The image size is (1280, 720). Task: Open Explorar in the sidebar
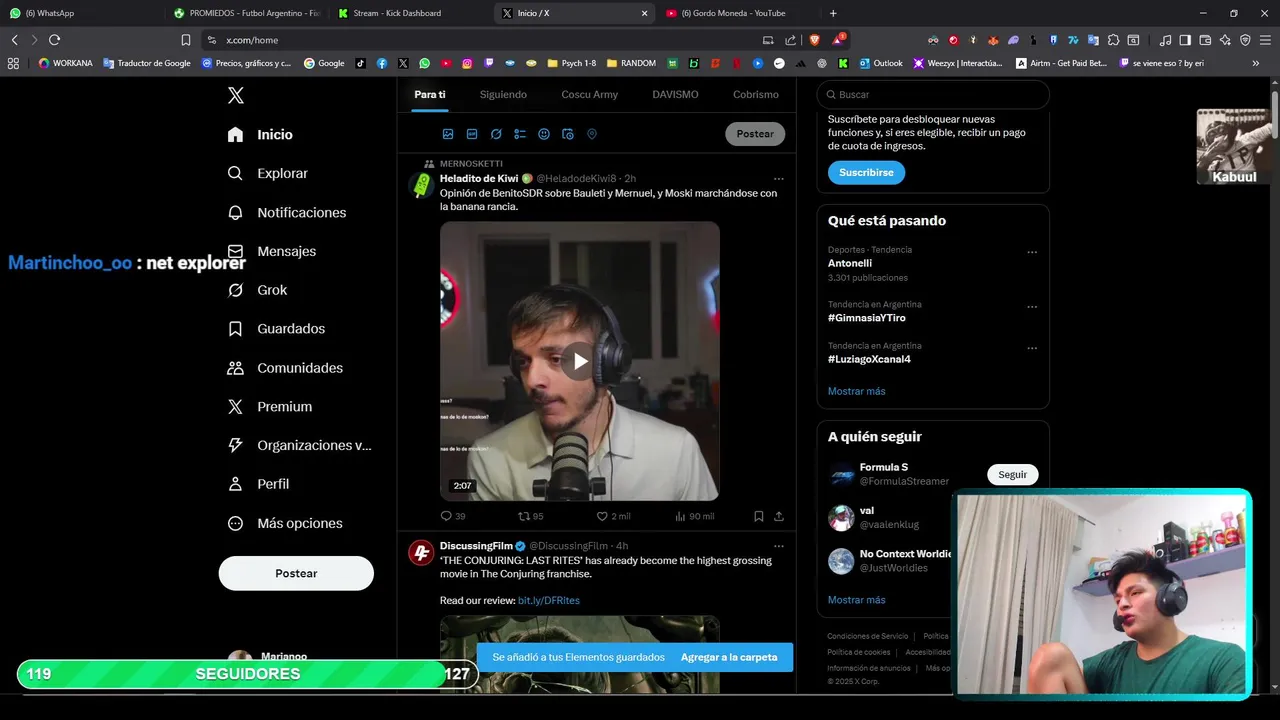tap(268, 173)
